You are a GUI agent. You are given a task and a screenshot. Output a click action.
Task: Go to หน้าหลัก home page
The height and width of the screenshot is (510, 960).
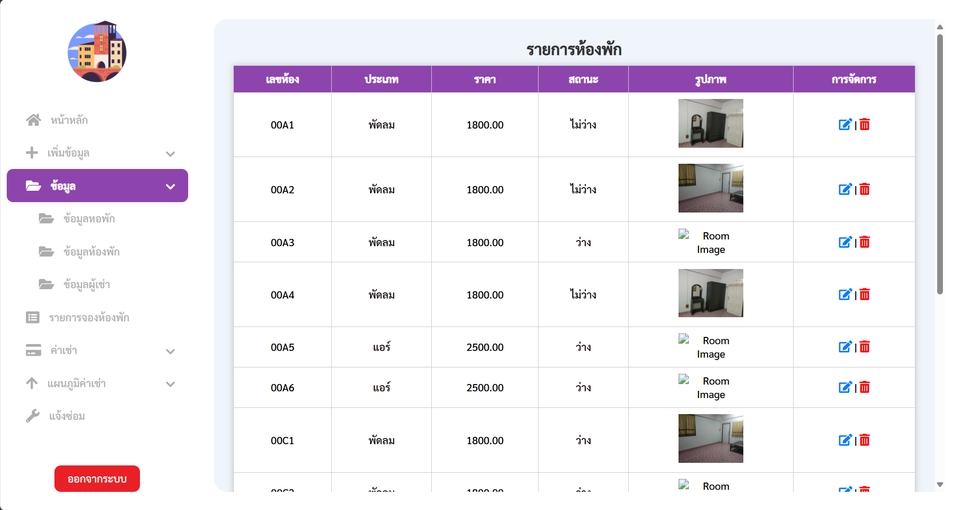[x=97, y=120]
